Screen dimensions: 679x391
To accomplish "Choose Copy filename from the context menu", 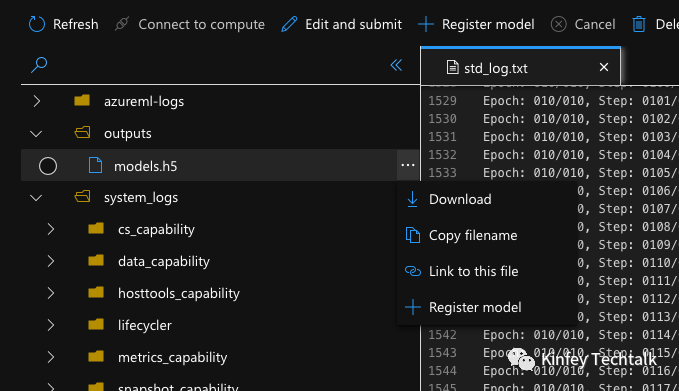I will 487,235.
